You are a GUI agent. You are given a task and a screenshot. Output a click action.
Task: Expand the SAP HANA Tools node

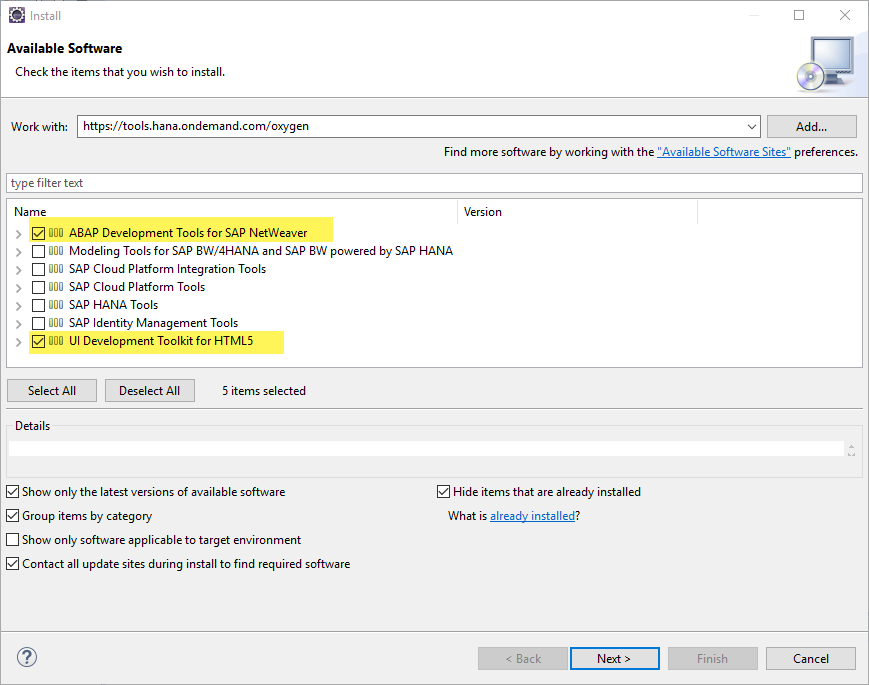tap(18, 306)
